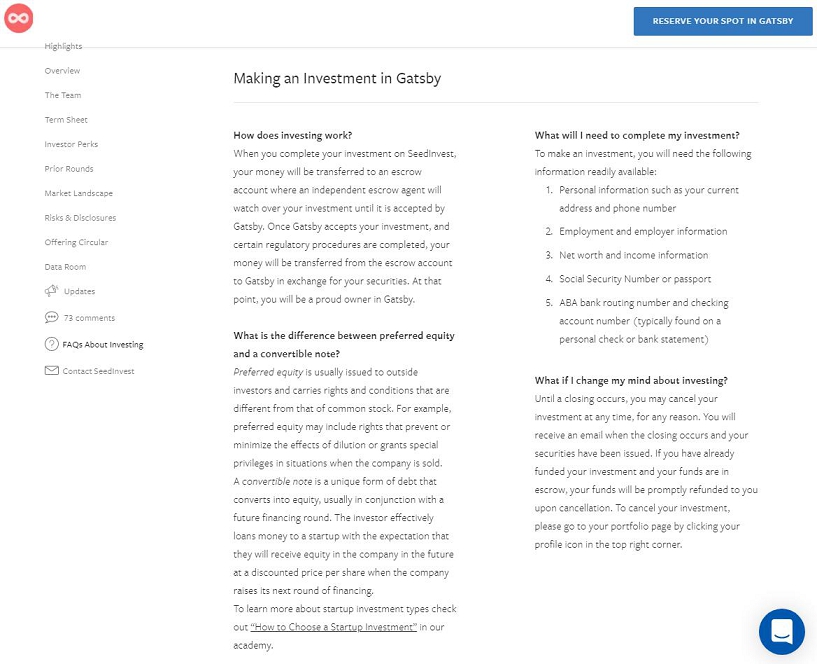Click the Contact SeedInvest envelope icon
The image size is (817, 664).
coord(51,371)
